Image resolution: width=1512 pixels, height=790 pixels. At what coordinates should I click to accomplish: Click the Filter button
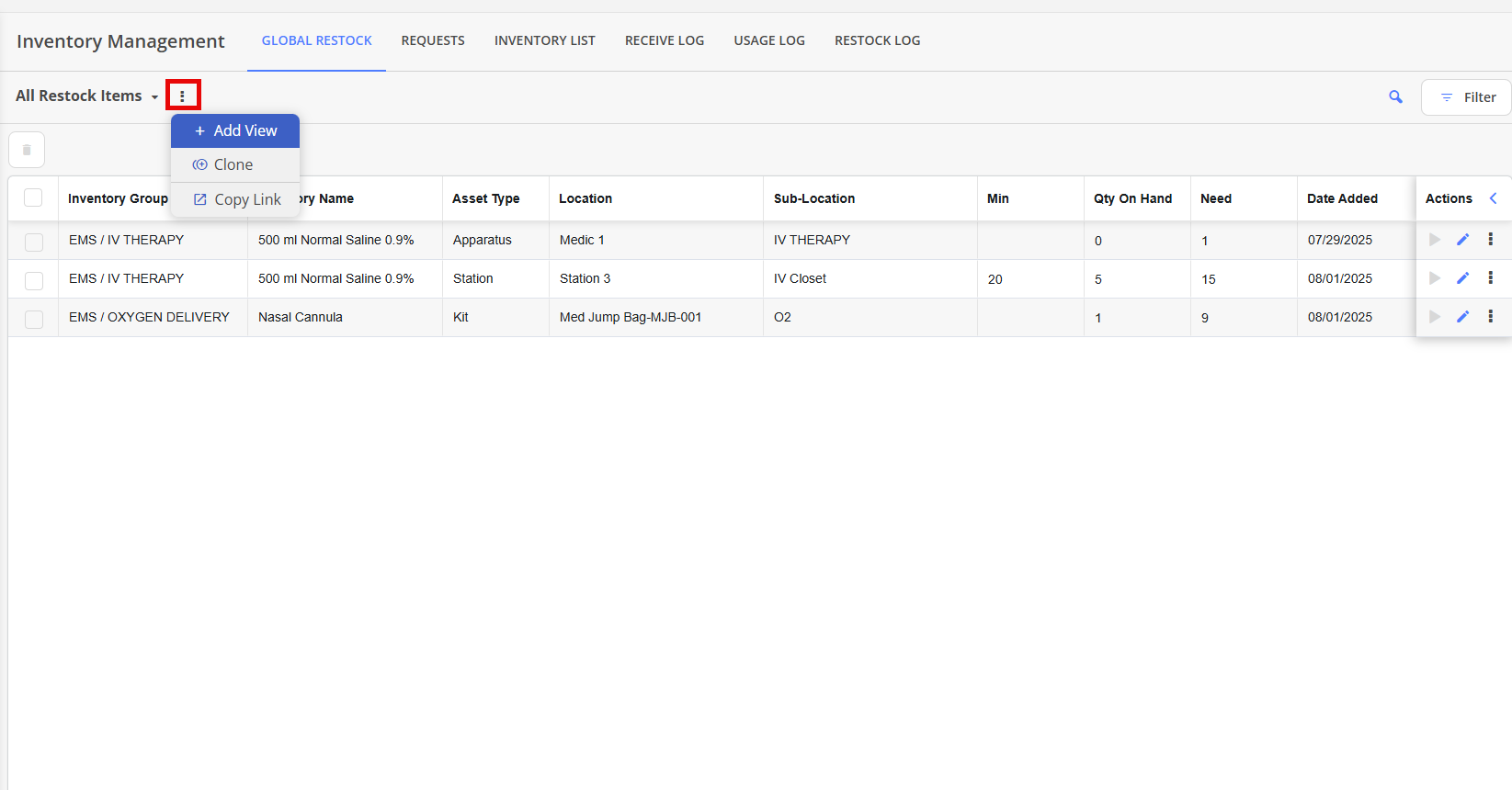pyautogui.click(x=1467, y=97)
